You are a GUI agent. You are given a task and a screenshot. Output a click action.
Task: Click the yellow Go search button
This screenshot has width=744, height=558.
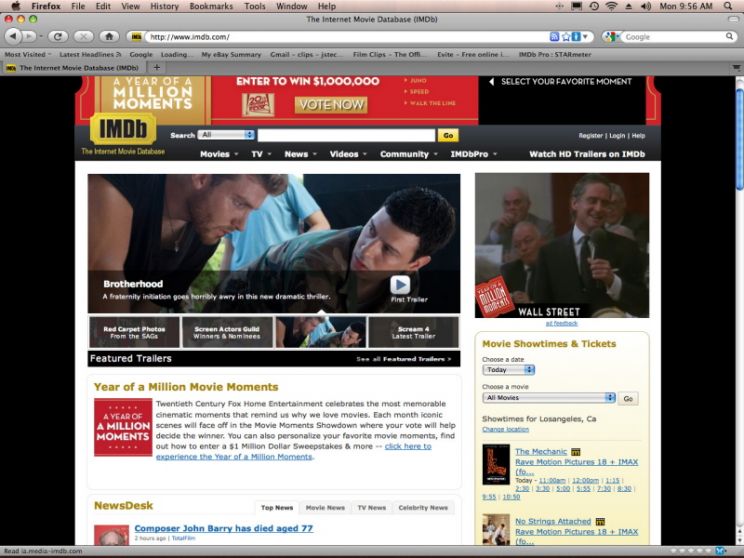click(x=448, y=135)
